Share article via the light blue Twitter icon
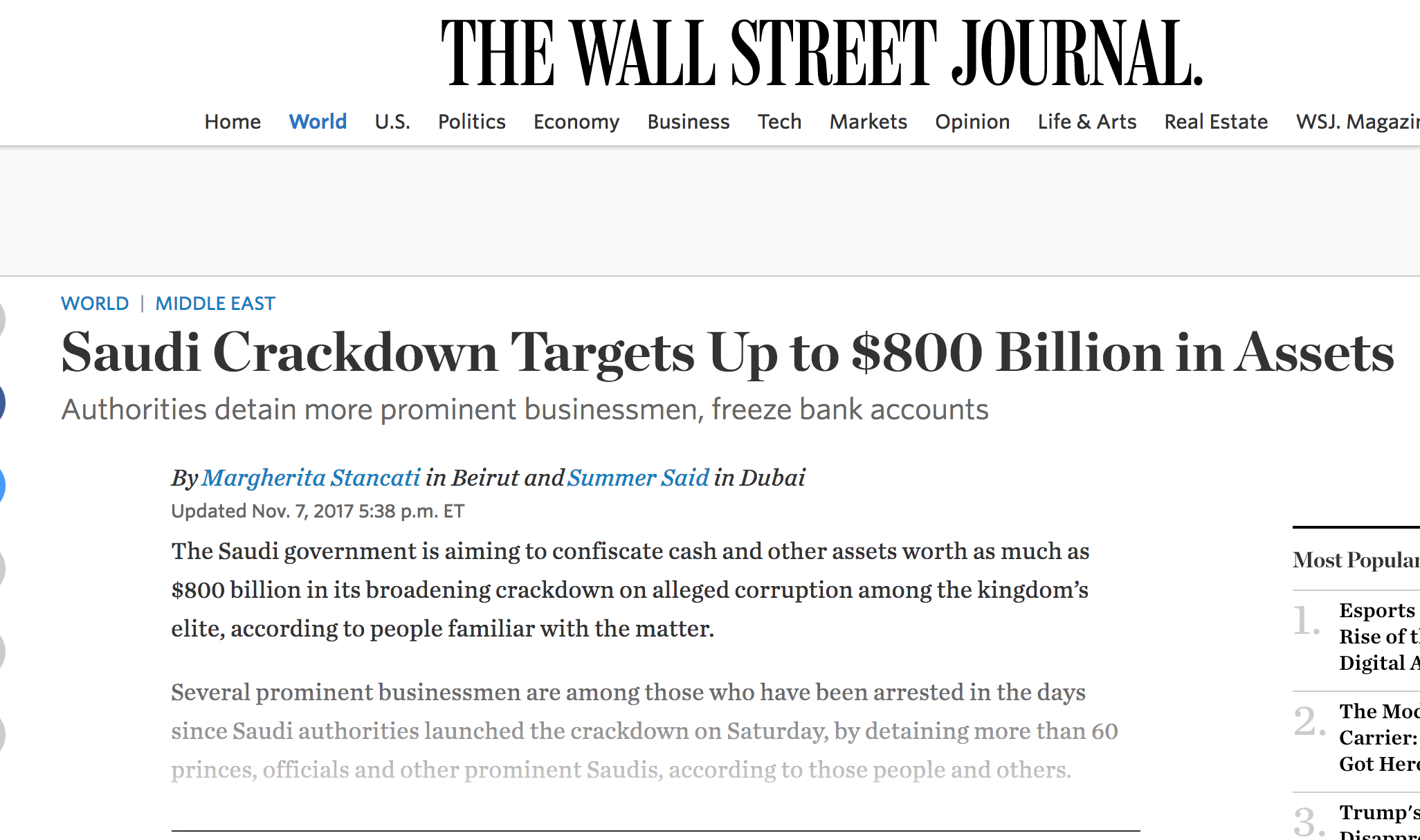Viewport: 1420px width, 840px height. [1, 485]
